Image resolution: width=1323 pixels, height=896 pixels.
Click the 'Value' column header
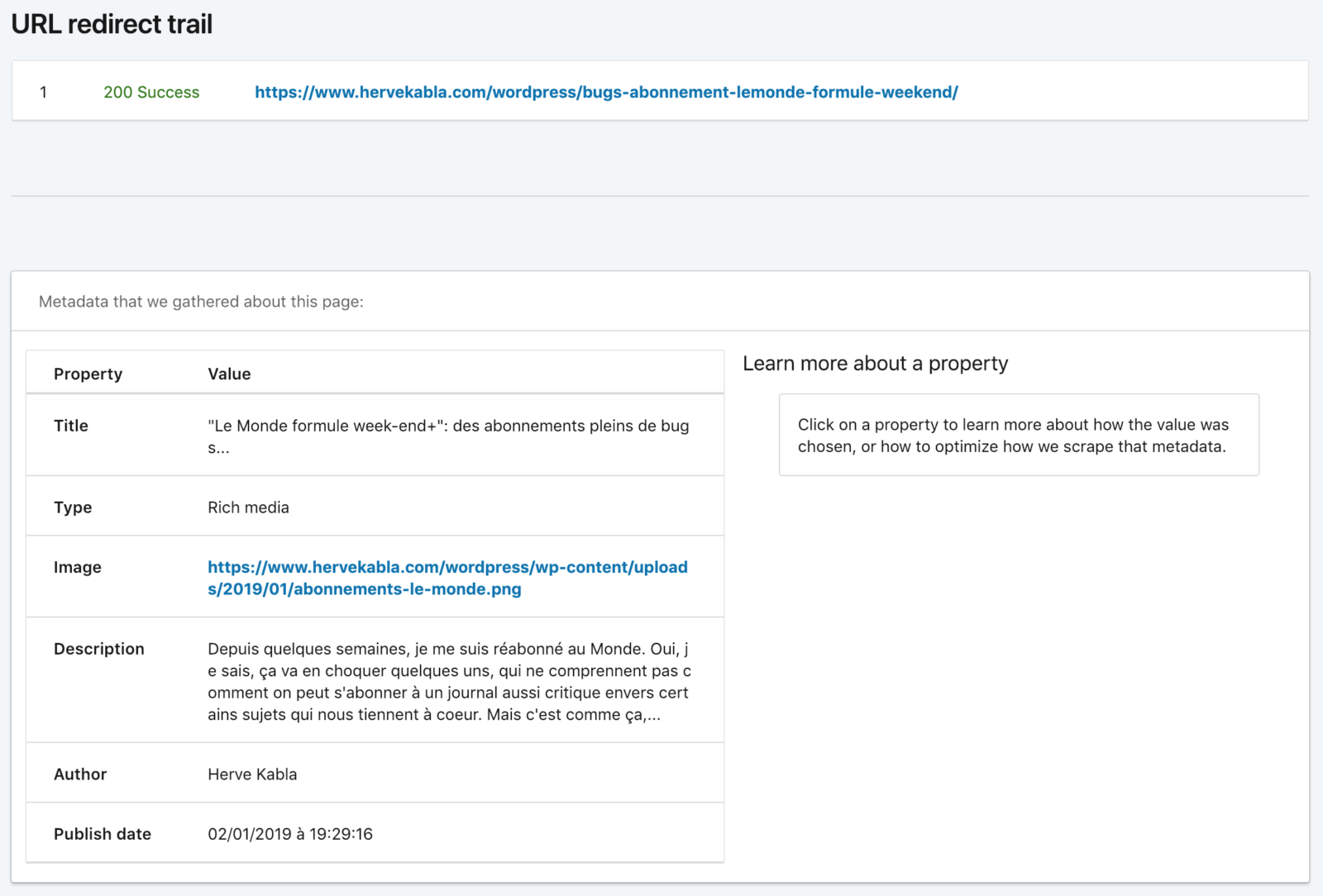click(229, 374)
